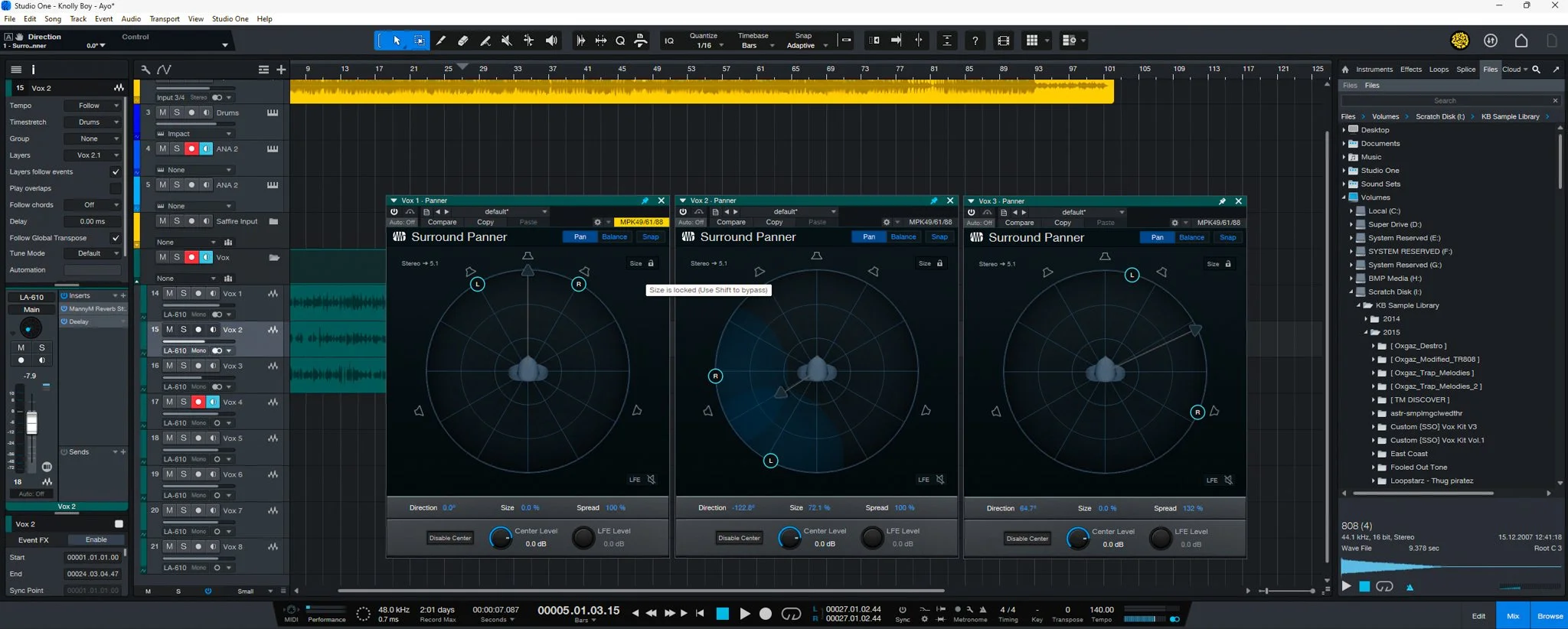The image size is (1568, 629).
Task: Click Size lock icon in Vox 2 Panner
Action: (x=940, y=263)
